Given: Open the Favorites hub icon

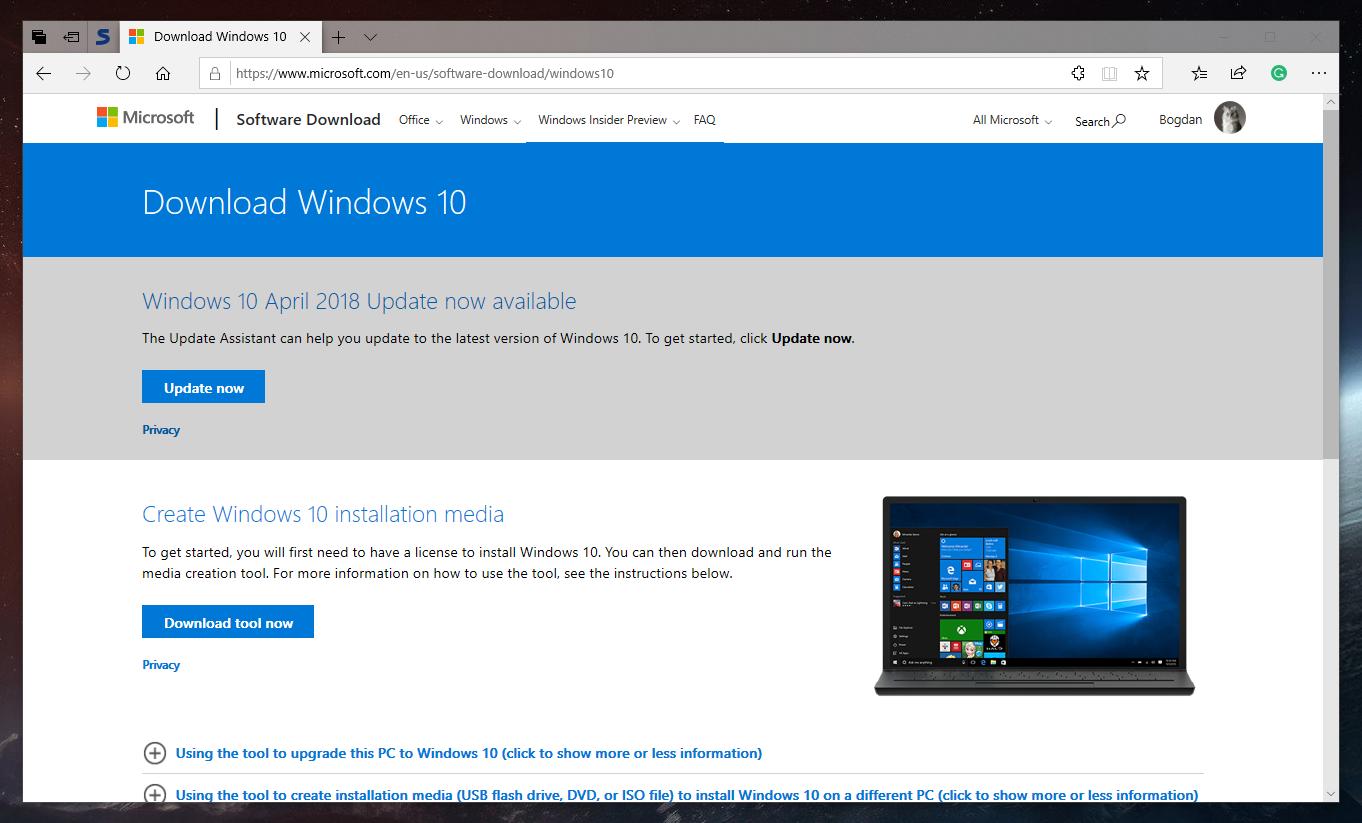Looking at the screenshot, I should pos(1199,73).
